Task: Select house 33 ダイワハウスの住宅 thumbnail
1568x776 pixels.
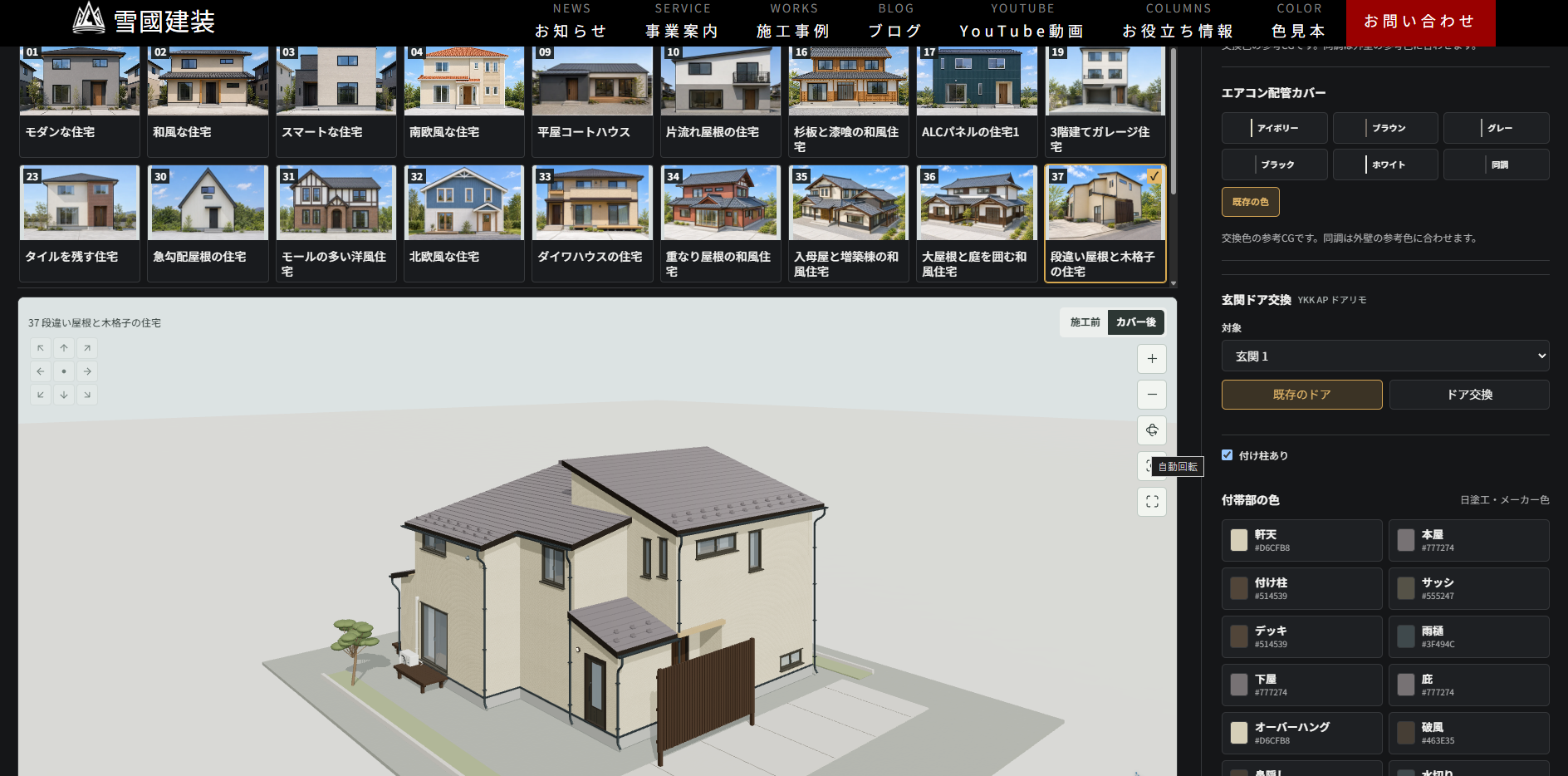Action: (592, 223)
